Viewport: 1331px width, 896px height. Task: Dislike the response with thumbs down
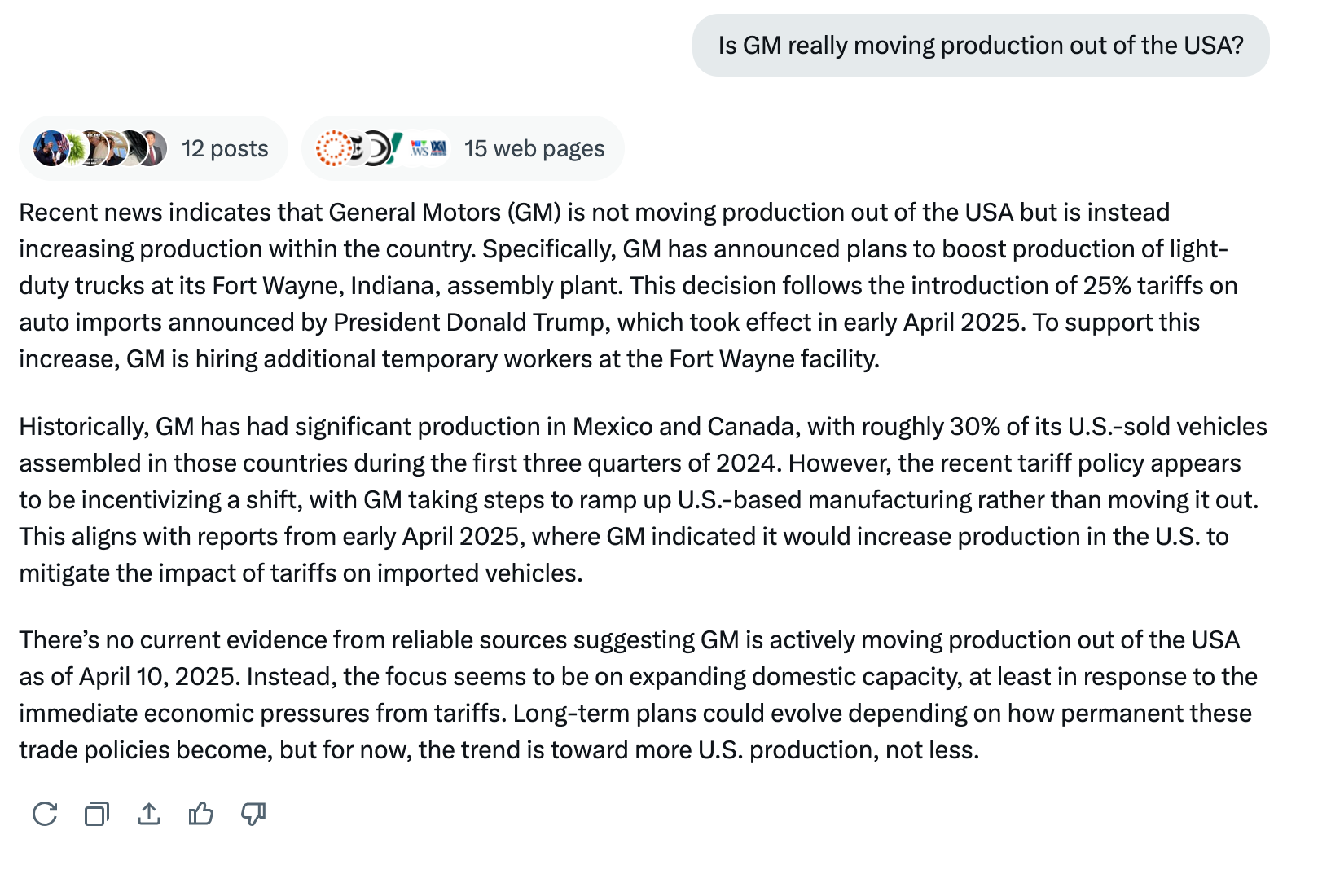(253, 814)
